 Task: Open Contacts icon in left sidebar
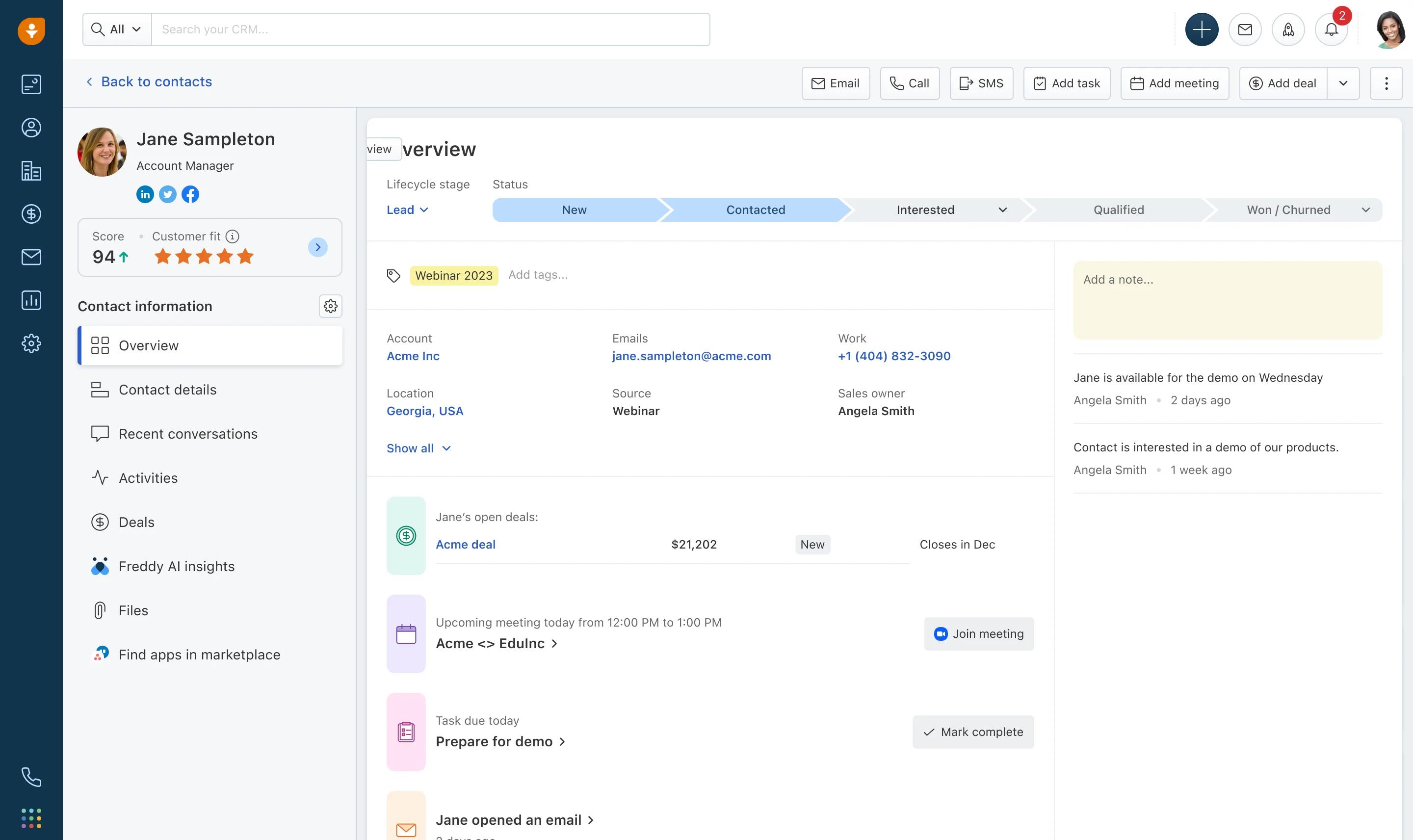click(31, 128)
